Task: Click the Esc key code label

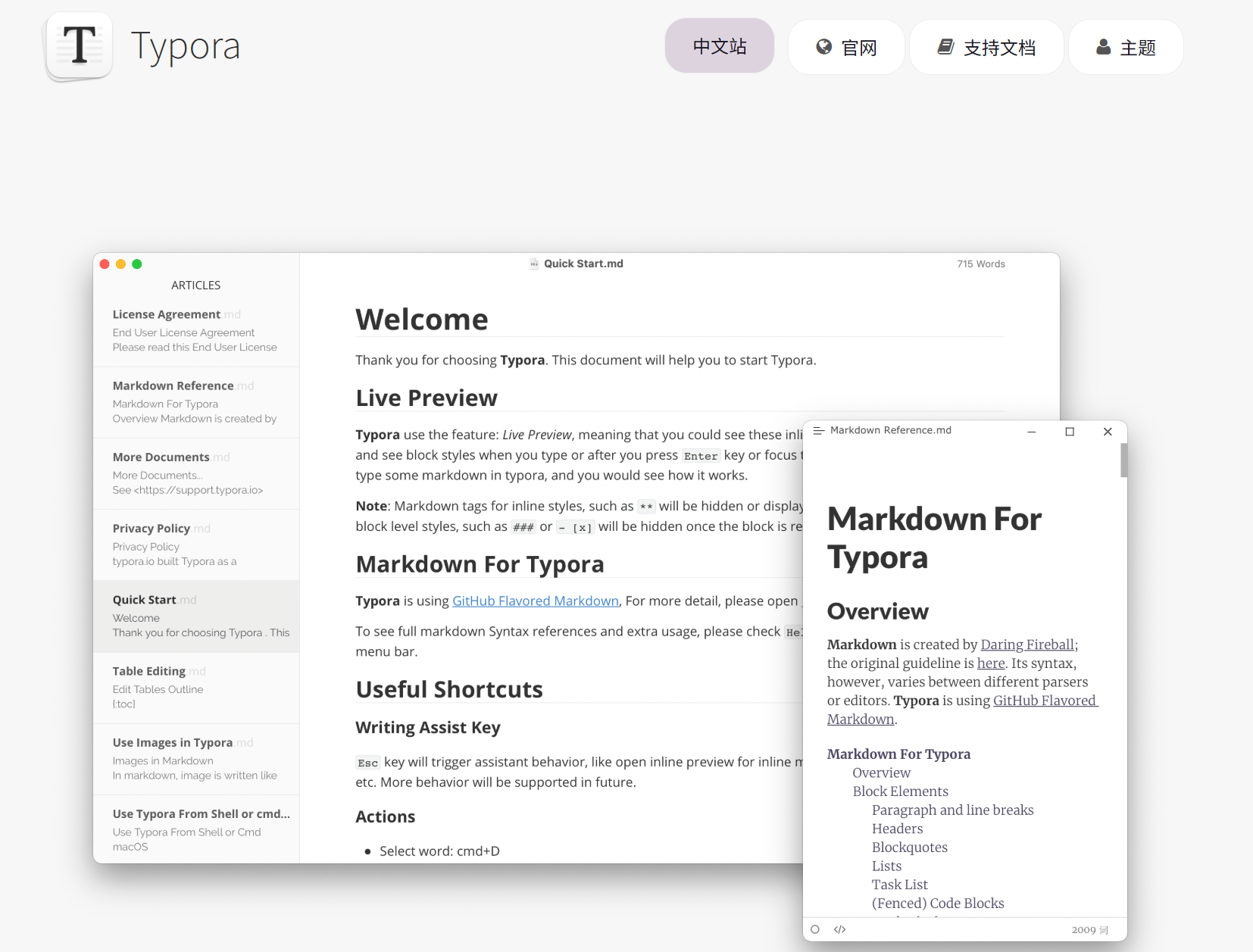Action: [x=368, y=763]
